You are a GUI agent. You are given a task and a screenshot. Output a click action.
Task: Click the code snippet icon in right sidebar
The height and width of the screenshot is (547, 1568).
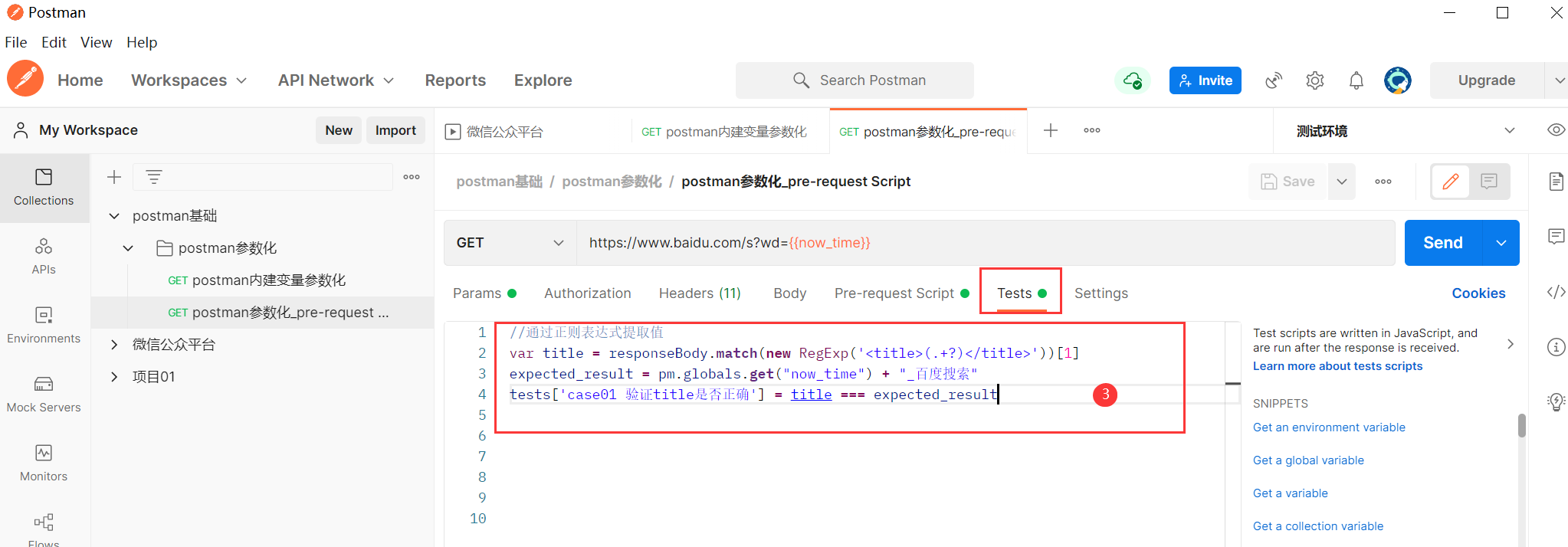(1556, 292)
